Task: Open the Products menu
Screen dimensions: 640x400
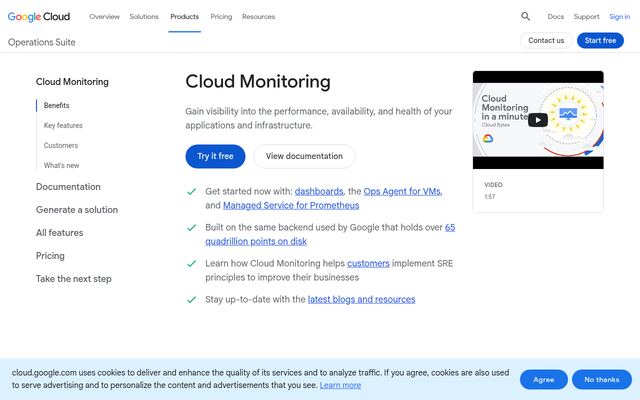Action: point(184,17)
